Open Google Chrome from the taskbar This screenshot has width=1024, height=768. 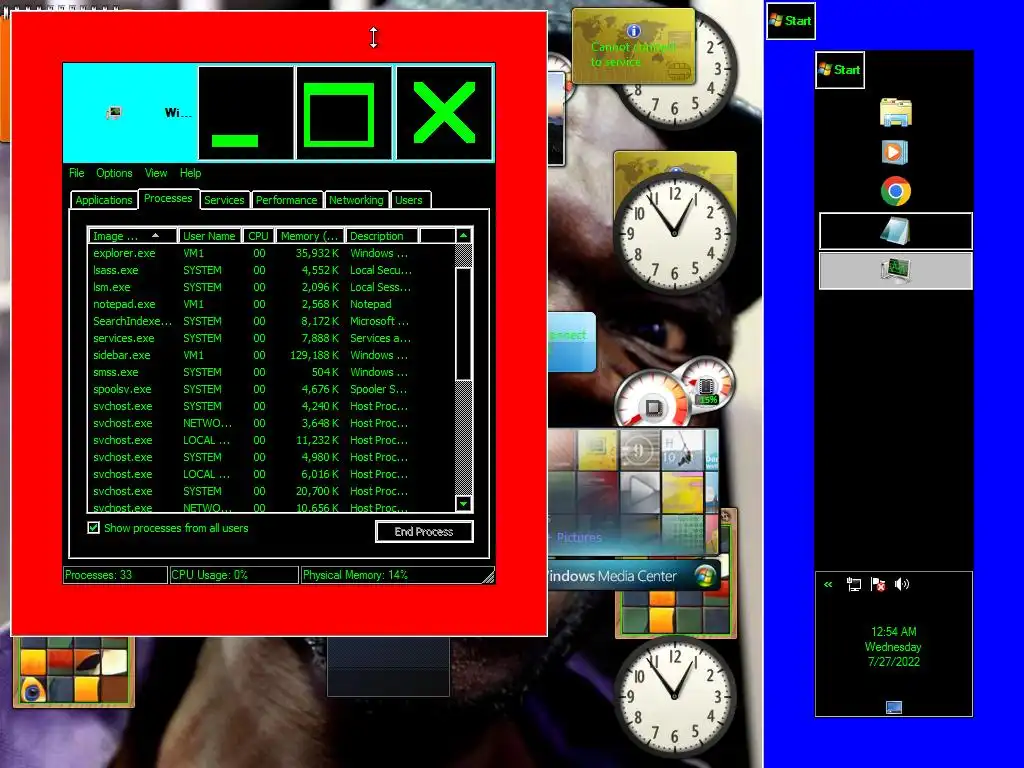click(x=895, y=191)
